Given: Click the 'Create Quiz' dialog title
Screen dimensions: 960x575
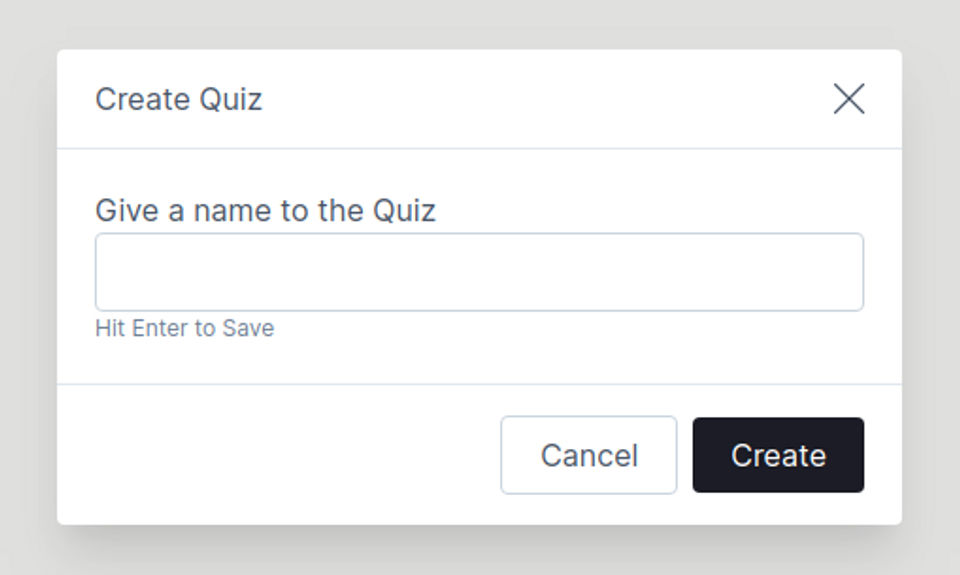Looking at the screenshot, I should [178, 100].
